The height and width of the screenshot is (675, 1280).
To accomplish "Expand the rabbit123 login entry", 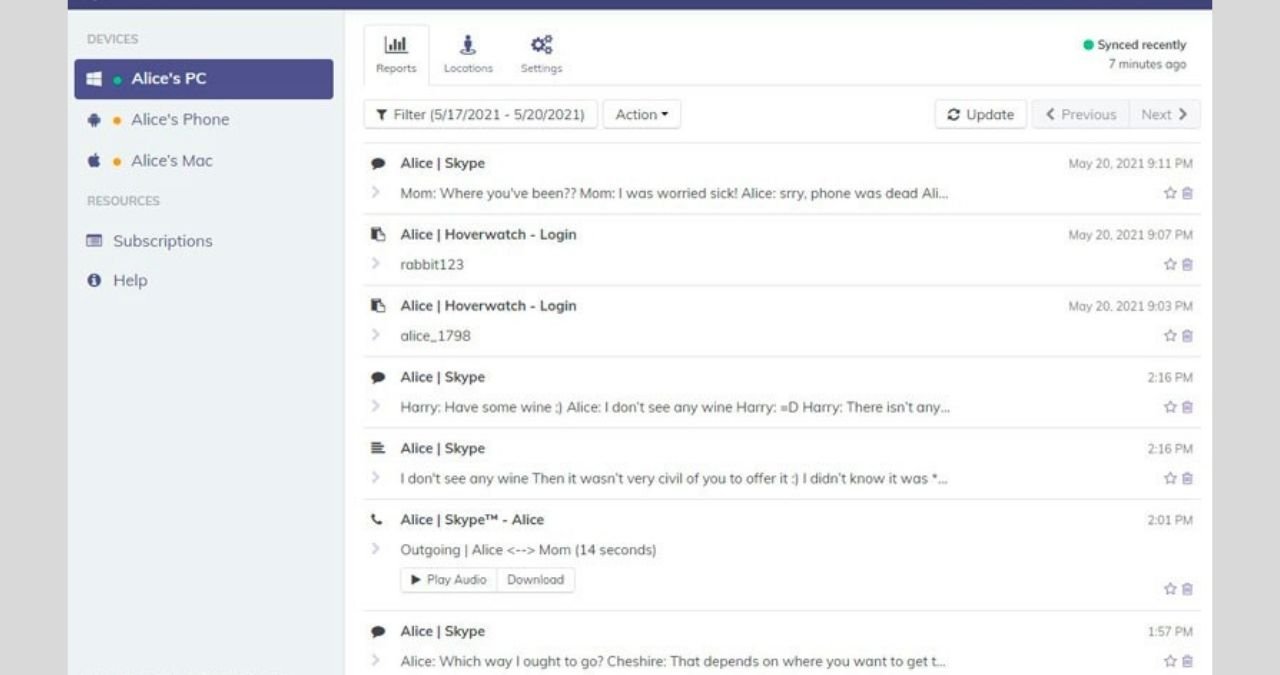I will tap(376, 264).
